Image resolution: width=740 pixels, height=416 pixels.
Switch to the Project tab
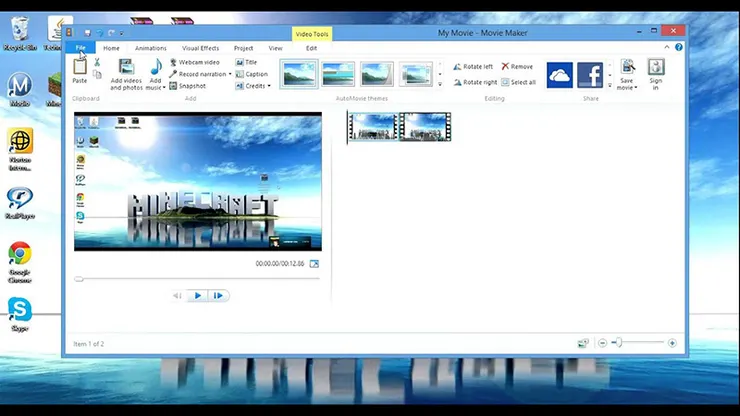243,48
